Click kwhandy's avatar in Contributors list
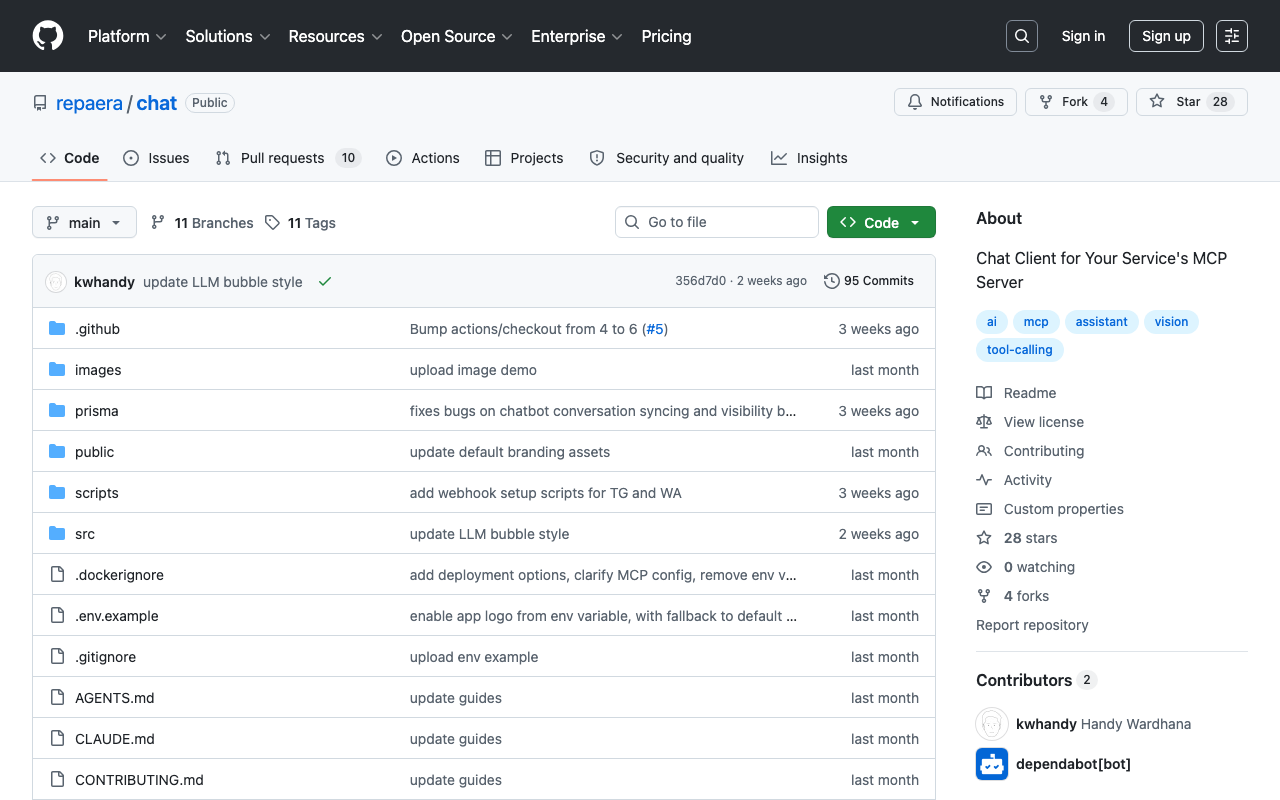This screenshot has height=800, width=1280. click(x=992, y=724)
